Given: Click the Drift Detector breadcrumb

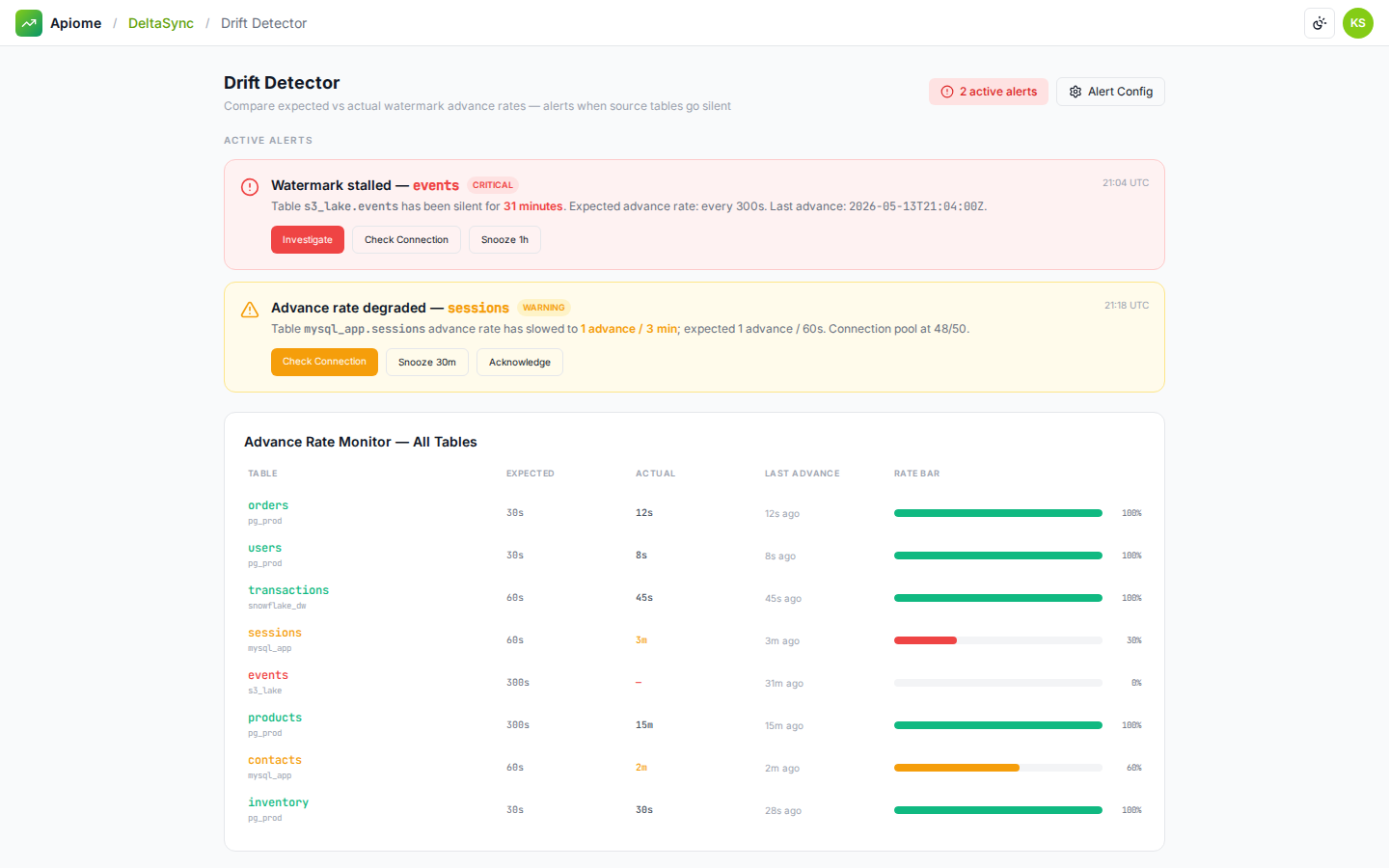Looking at the screenshot, I should [x=263, y=23].
